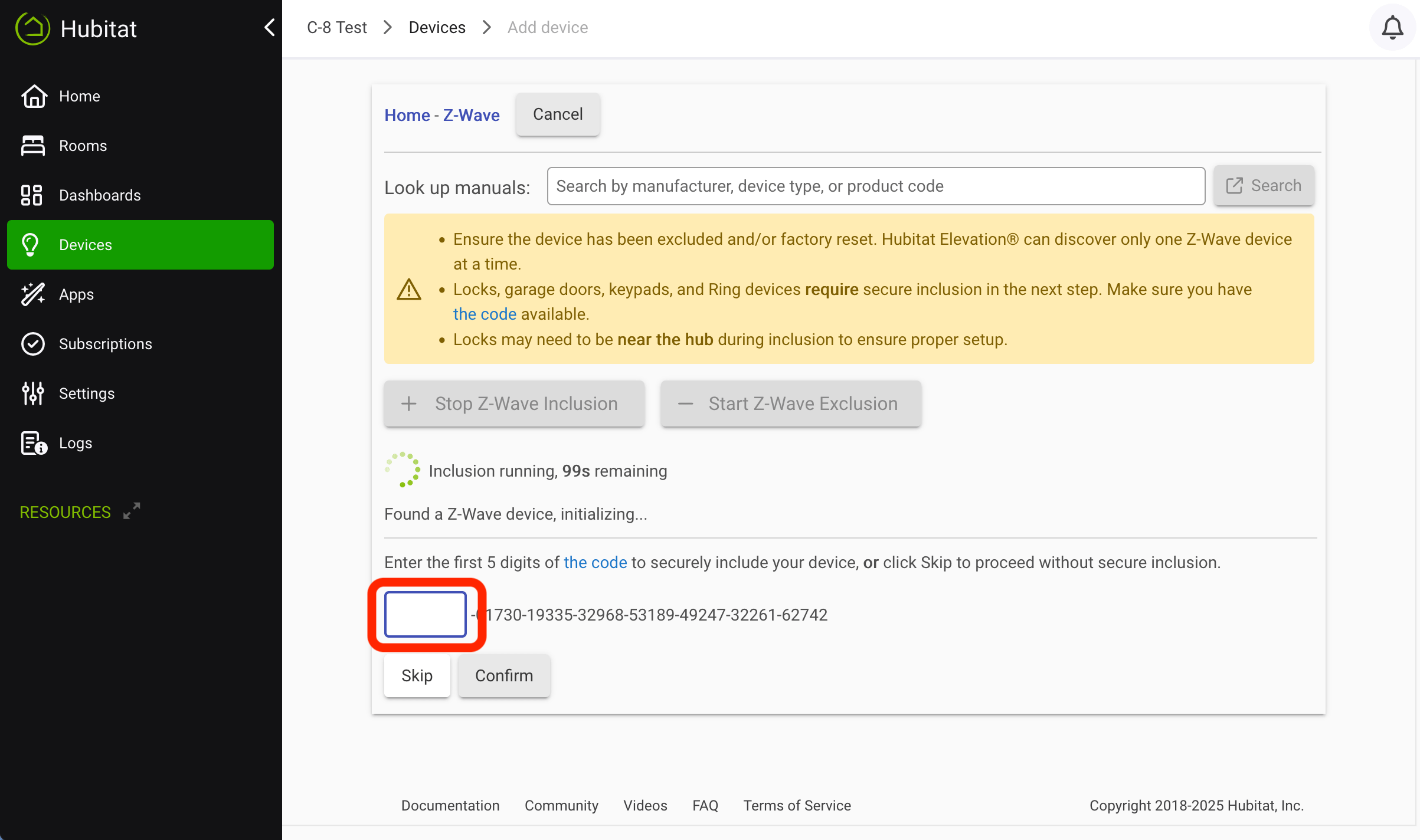The image size is (1420, 840).
Task: Open the Documentation footer link
Action: pyautogui.click(x=450, y=805)
